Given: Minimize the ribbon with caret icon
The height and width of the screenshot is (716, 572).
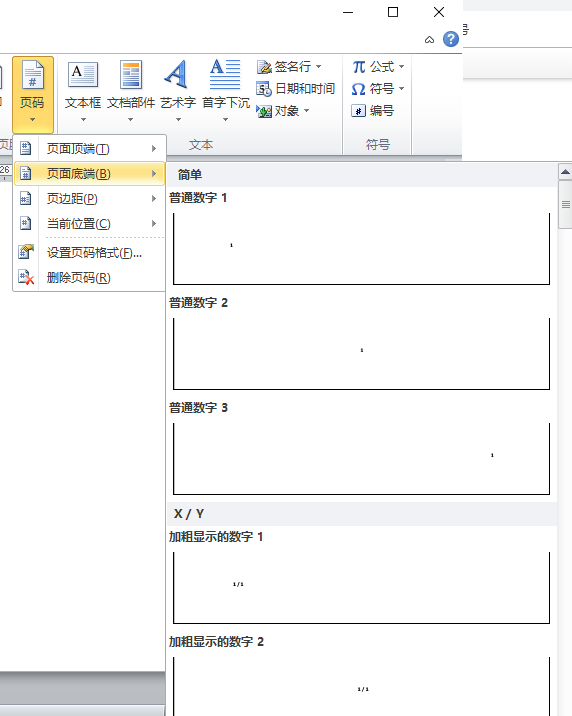Looking at the screenshot, I should point(429,40).
